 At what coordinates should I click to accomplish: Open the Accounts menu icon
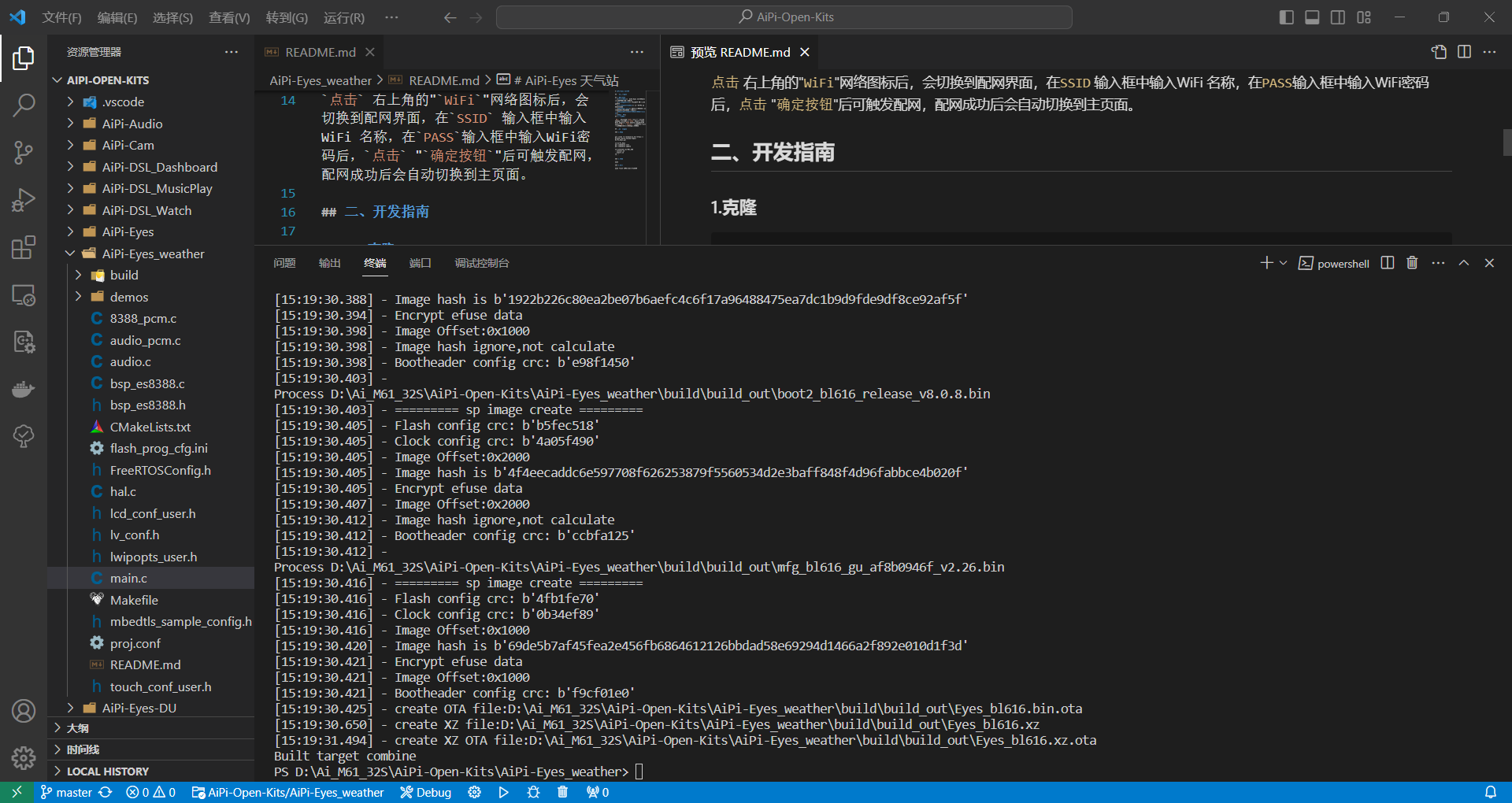24,711
